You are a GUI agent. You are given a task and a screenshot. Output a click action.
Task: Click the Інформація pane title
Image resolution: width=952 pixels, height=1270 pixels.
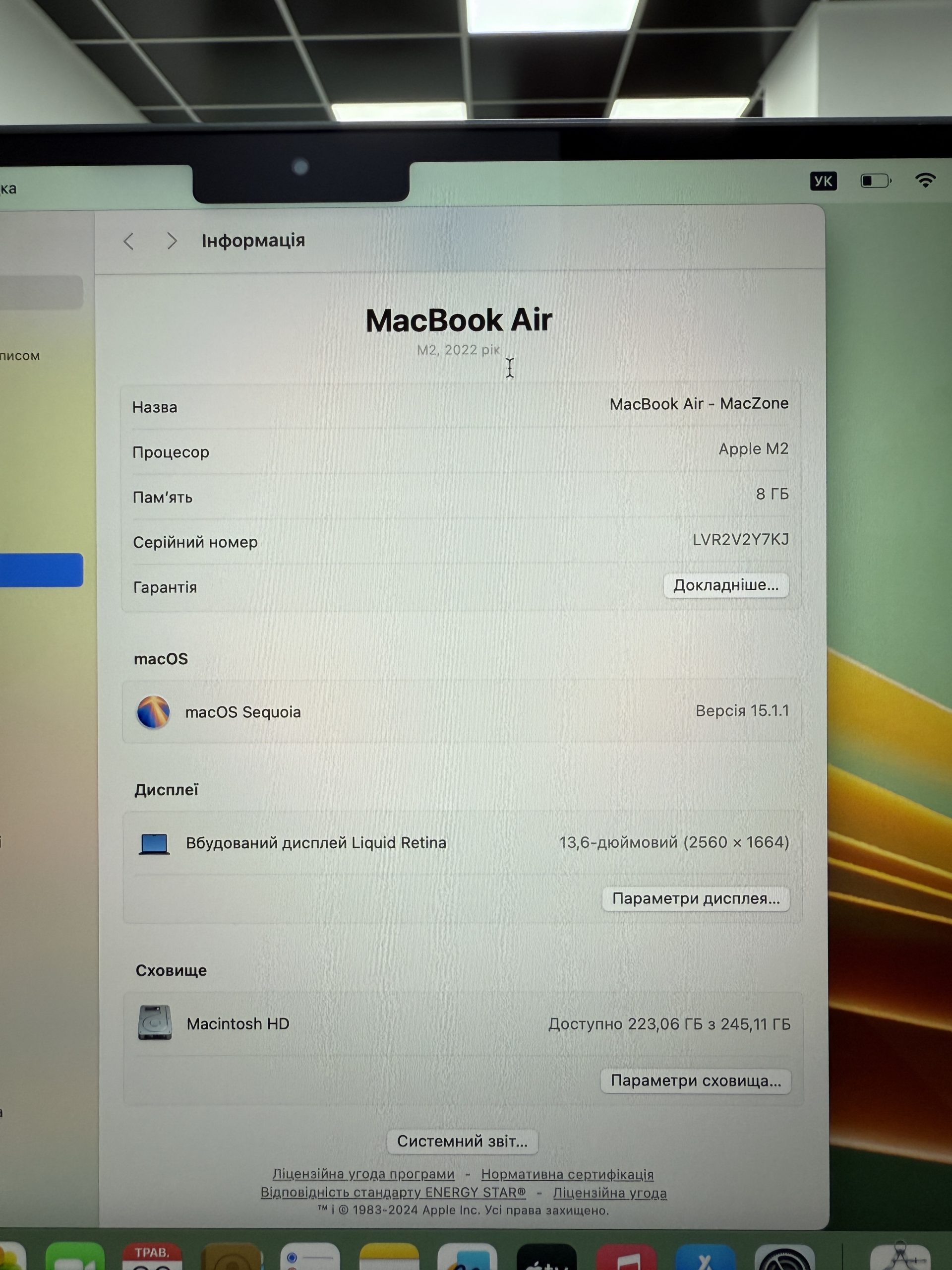253,241
